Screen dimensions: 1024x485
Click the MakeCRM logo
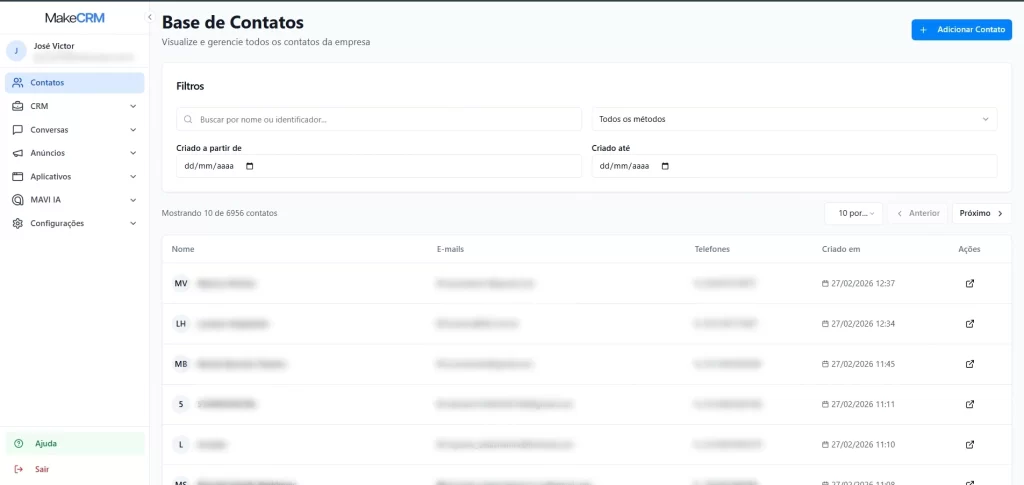(x=75, y=18)
